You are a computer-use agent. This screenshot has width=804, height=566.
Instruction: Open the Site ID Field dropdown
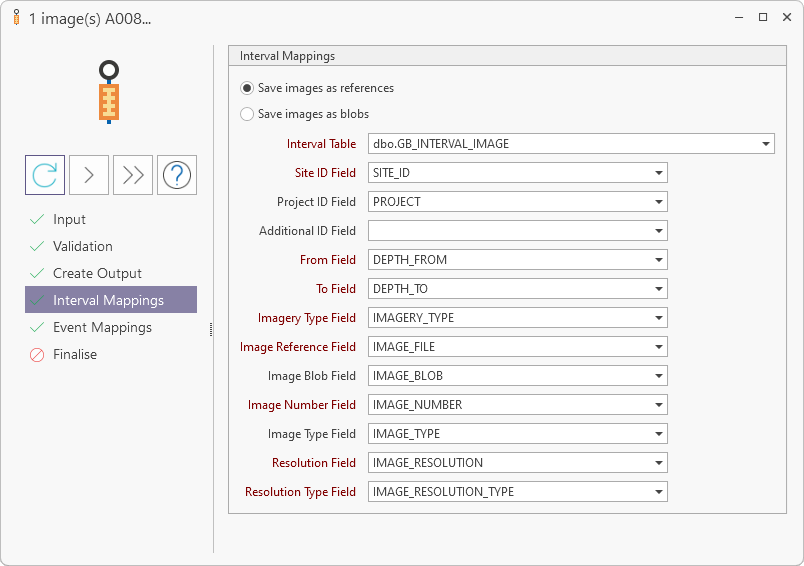[x=658, y=173]
